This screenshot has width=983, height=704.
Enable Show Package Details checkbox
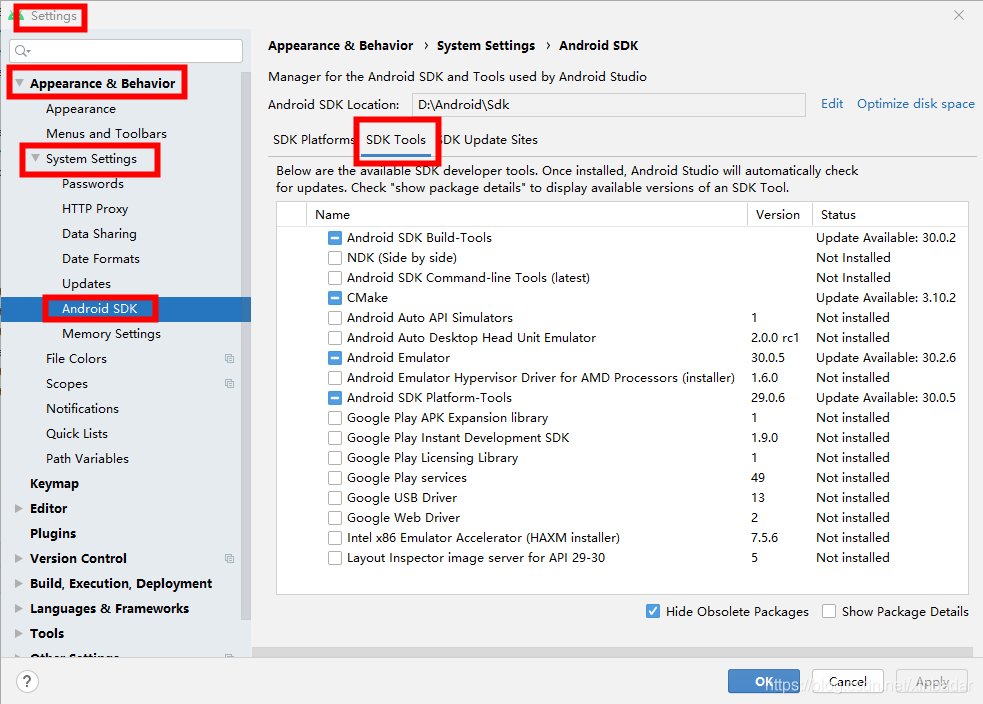tap(829, 611)
